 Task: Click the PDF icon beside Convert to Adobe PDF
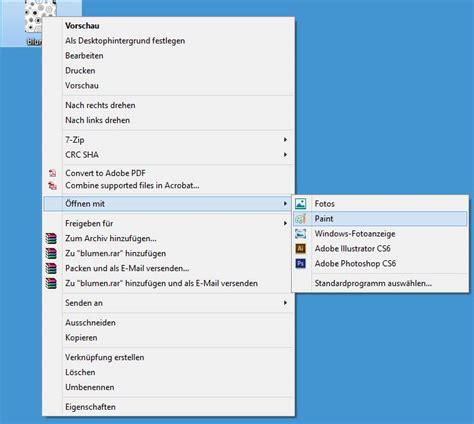[x=53, y=173]
